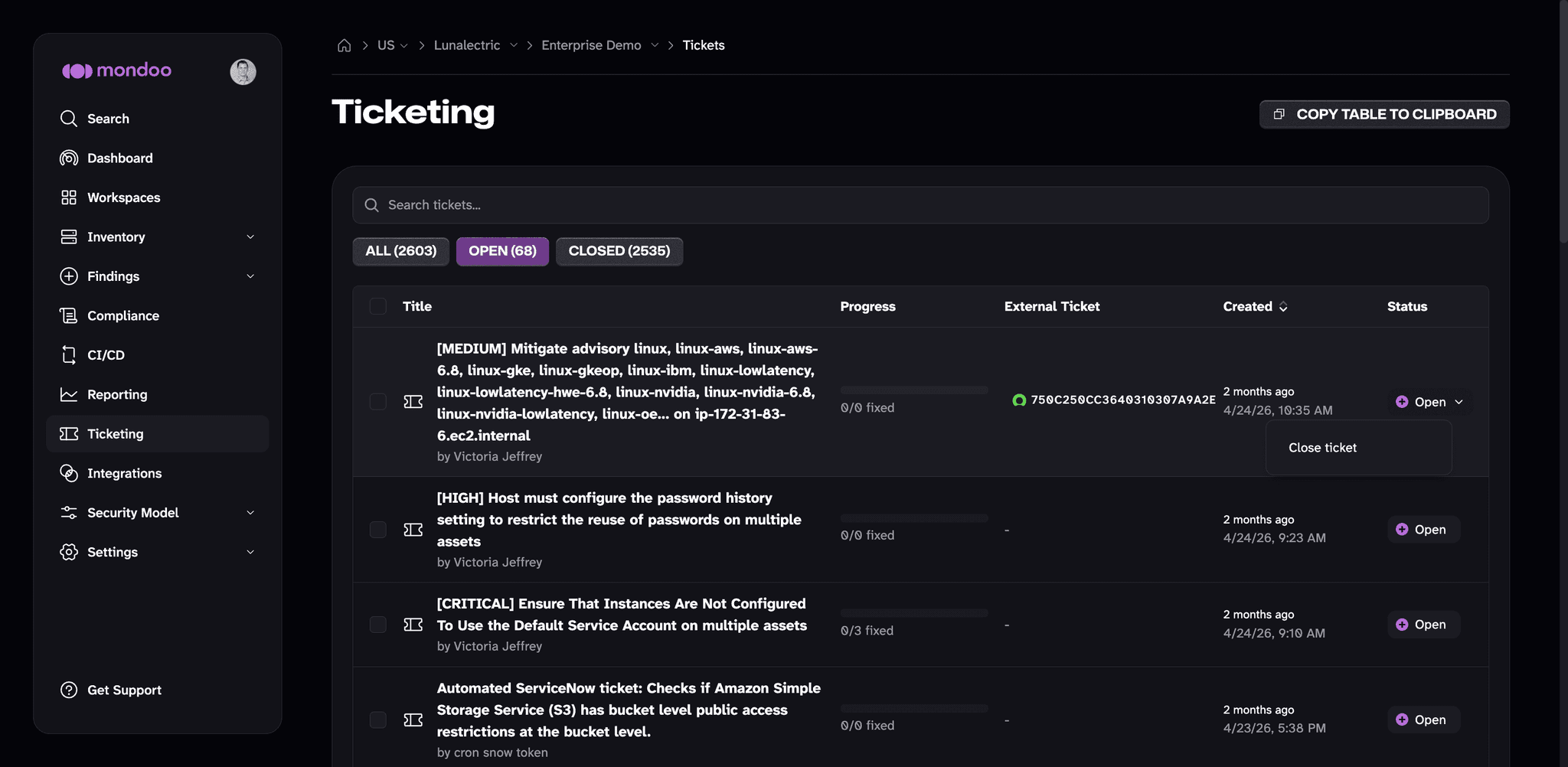The width and height of the screenshot is (1568, 767).
Task: Focus the Search tickets input field
Action: [x=920, y=205]
